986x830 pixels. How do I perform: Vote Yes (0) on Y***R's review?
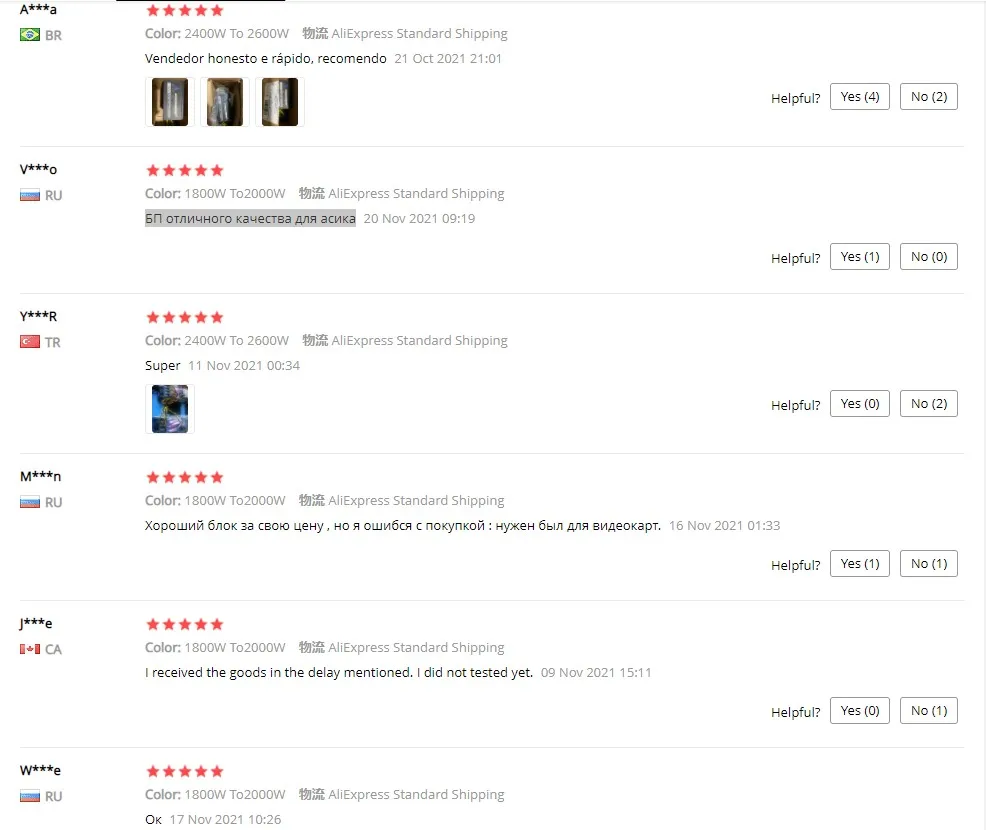(x=860, y=404)
